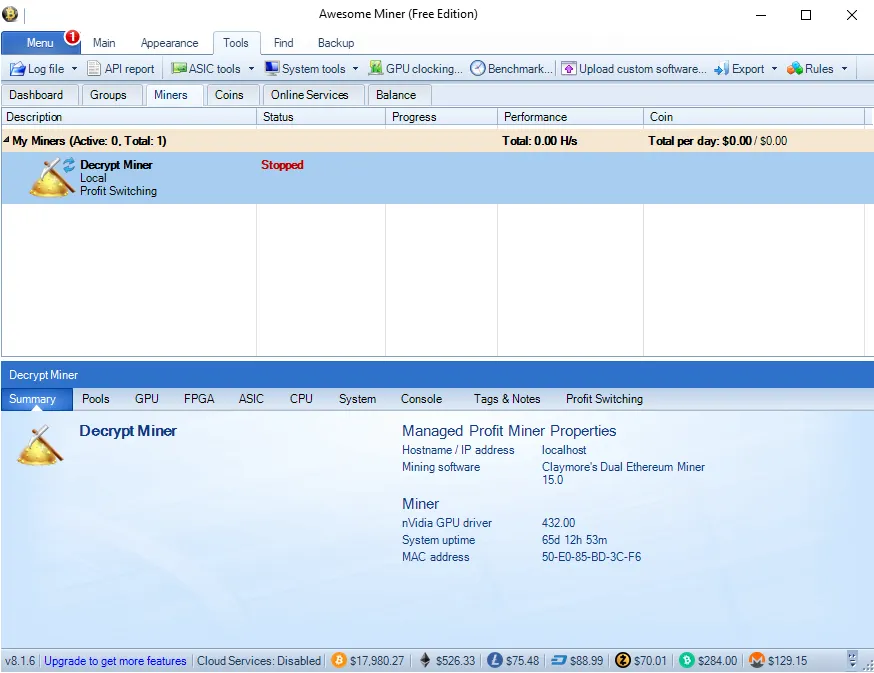The width and height of the screenshot is (874, 673).
Task: Click the Dash price icon in status bar
Action: click(x=559, y=660)
